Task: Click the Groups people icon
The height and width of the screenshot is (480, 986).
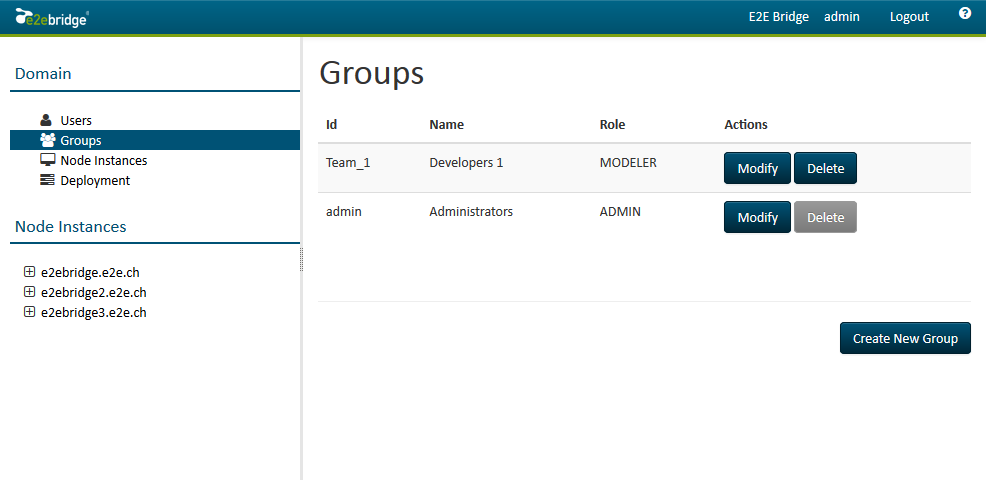Action: click(x=47, y=140)
